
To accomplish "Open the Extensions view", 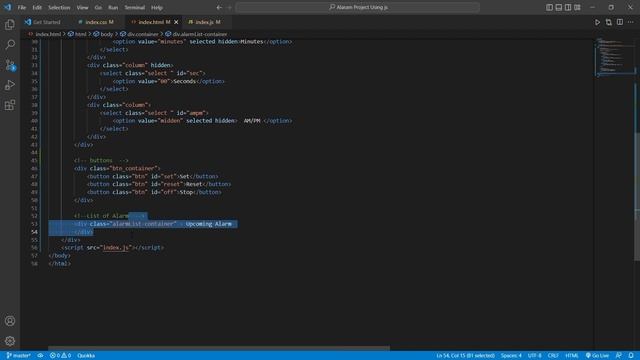I will click(x=10, y=105).
